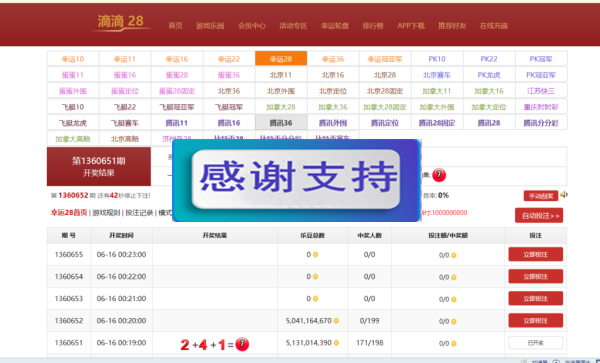Viewport: 600px width, 363px height.
Task: Select the 幸运22 game tab
Action: pos(229,59)
